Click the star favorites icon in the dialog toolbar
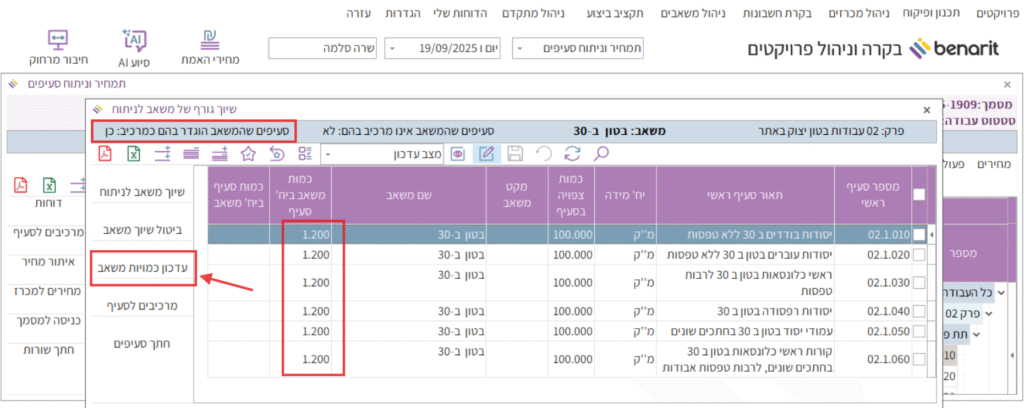1024x408 pixels. [x=247, y=153]
